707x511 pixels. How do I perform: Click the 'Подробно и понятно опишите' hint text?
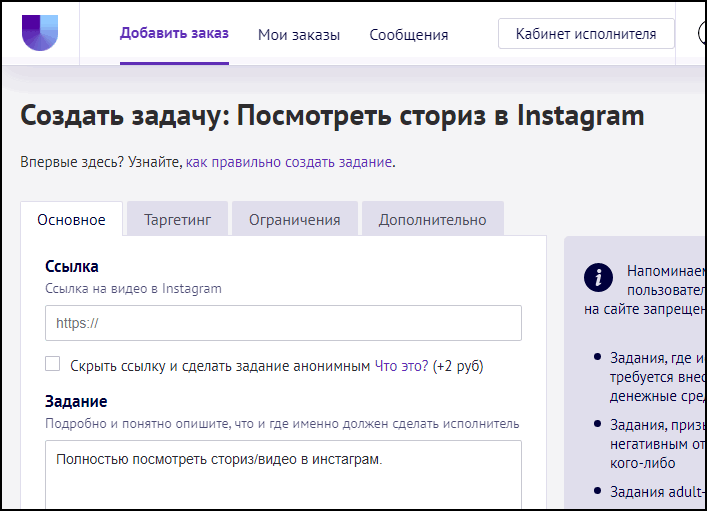tap(282, 424)
